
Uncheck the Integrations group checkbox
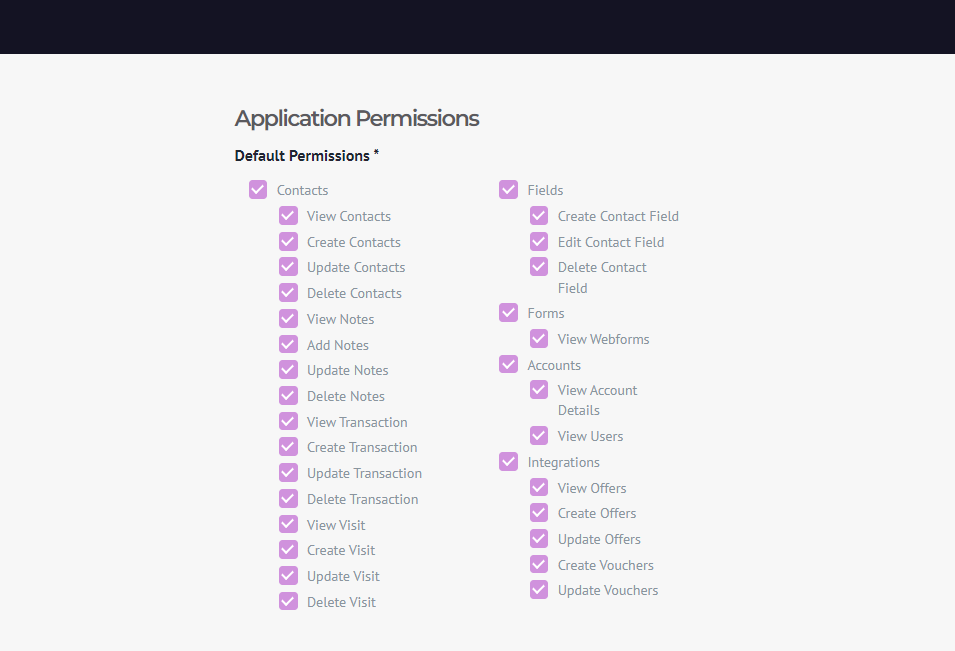point(508,462)
